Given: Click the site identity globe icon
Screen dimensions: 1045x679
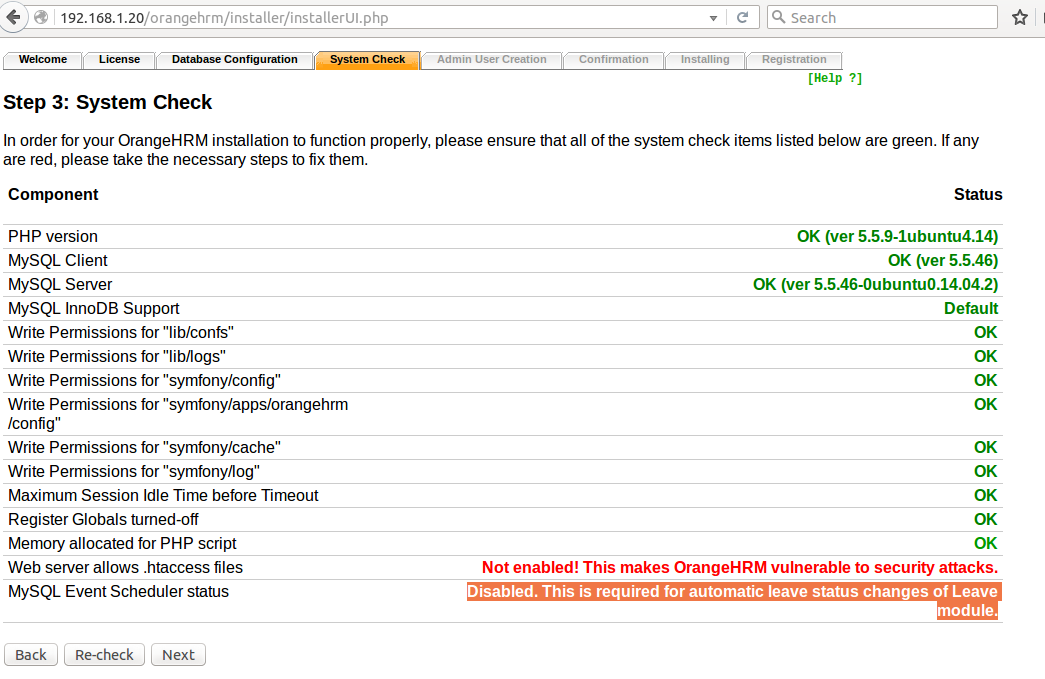Looking at the screenshot, I should pos(41,17).
